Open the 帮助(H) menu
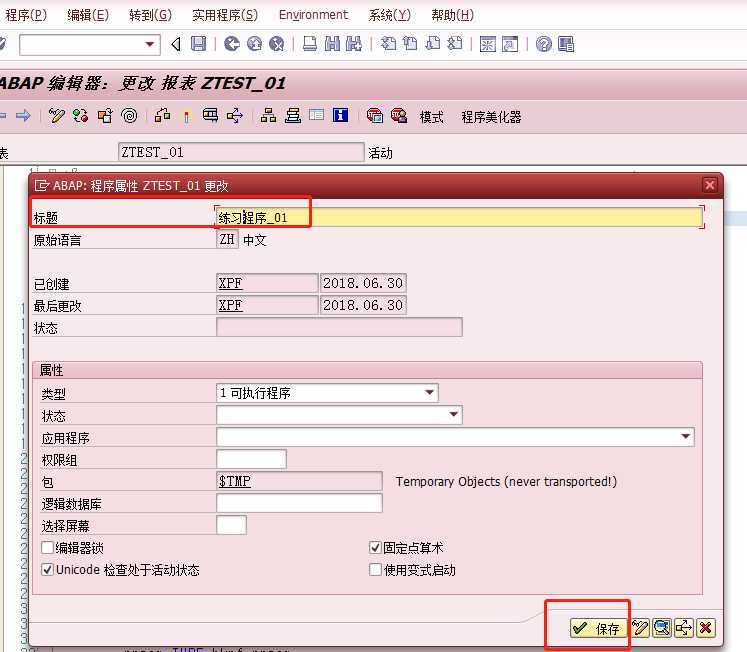This screenshot has height=652, width=747. pos(453,15)
